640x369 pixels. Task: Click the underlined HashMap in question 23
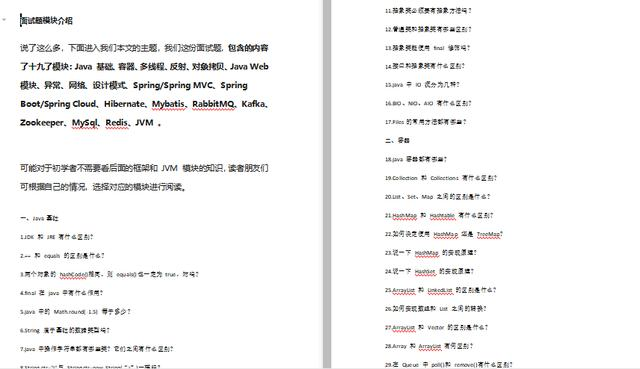tap(427, 253)
